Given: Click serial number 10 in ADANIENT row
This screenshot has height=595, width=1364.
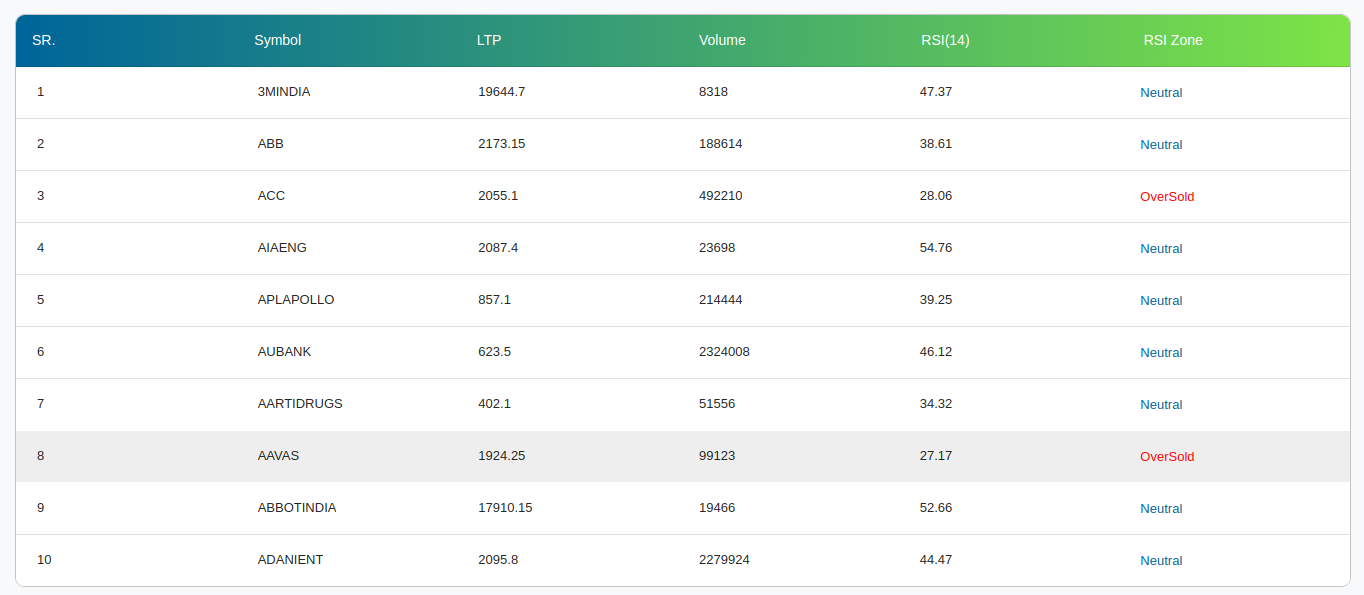Looking at the screenshot, I should click(x=44, y=560).
